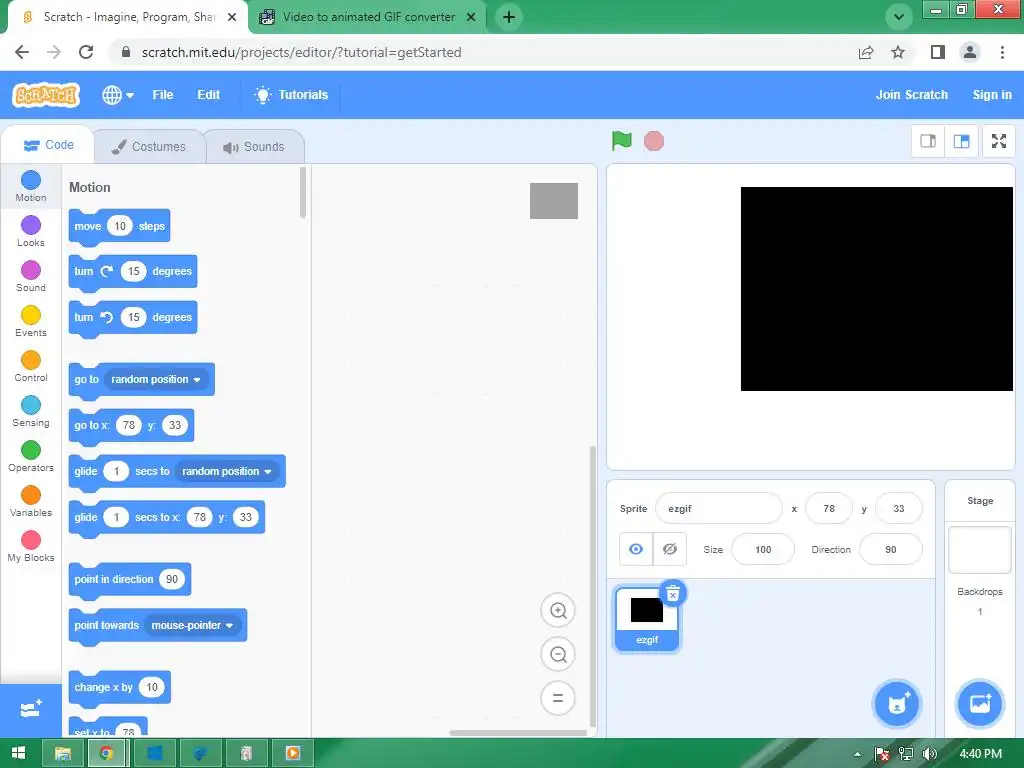Click the workspace horizontal scrollbar
Image resolution: width=1024 pixels, height=768 pixels.
point(519,733)
